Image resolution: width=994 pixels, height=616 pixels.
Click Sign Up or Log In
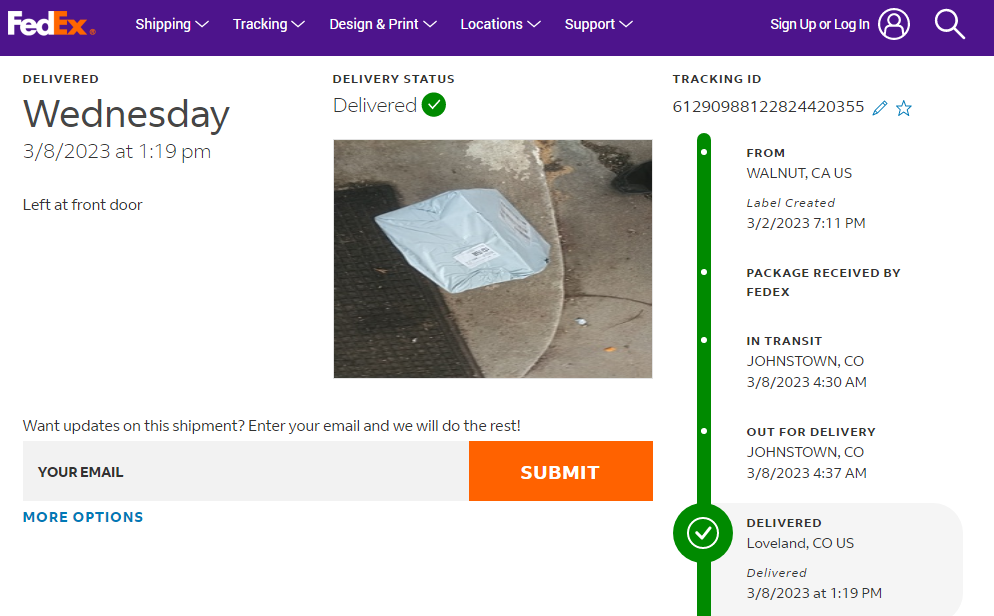[819, 24]
